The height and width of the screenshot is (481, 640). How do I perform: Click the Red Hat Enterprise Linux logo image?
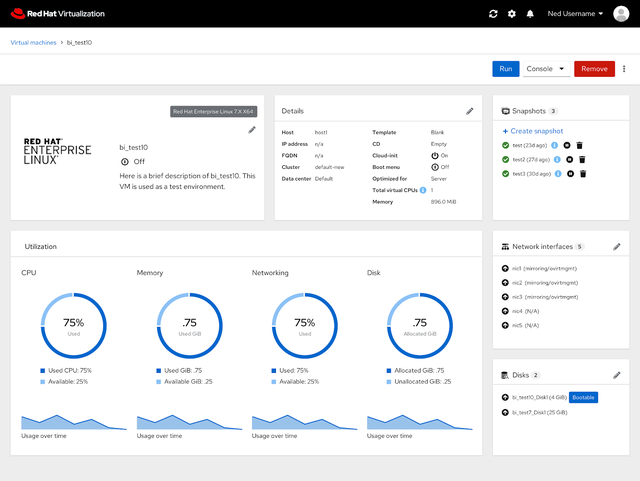[x=57, y=151]
